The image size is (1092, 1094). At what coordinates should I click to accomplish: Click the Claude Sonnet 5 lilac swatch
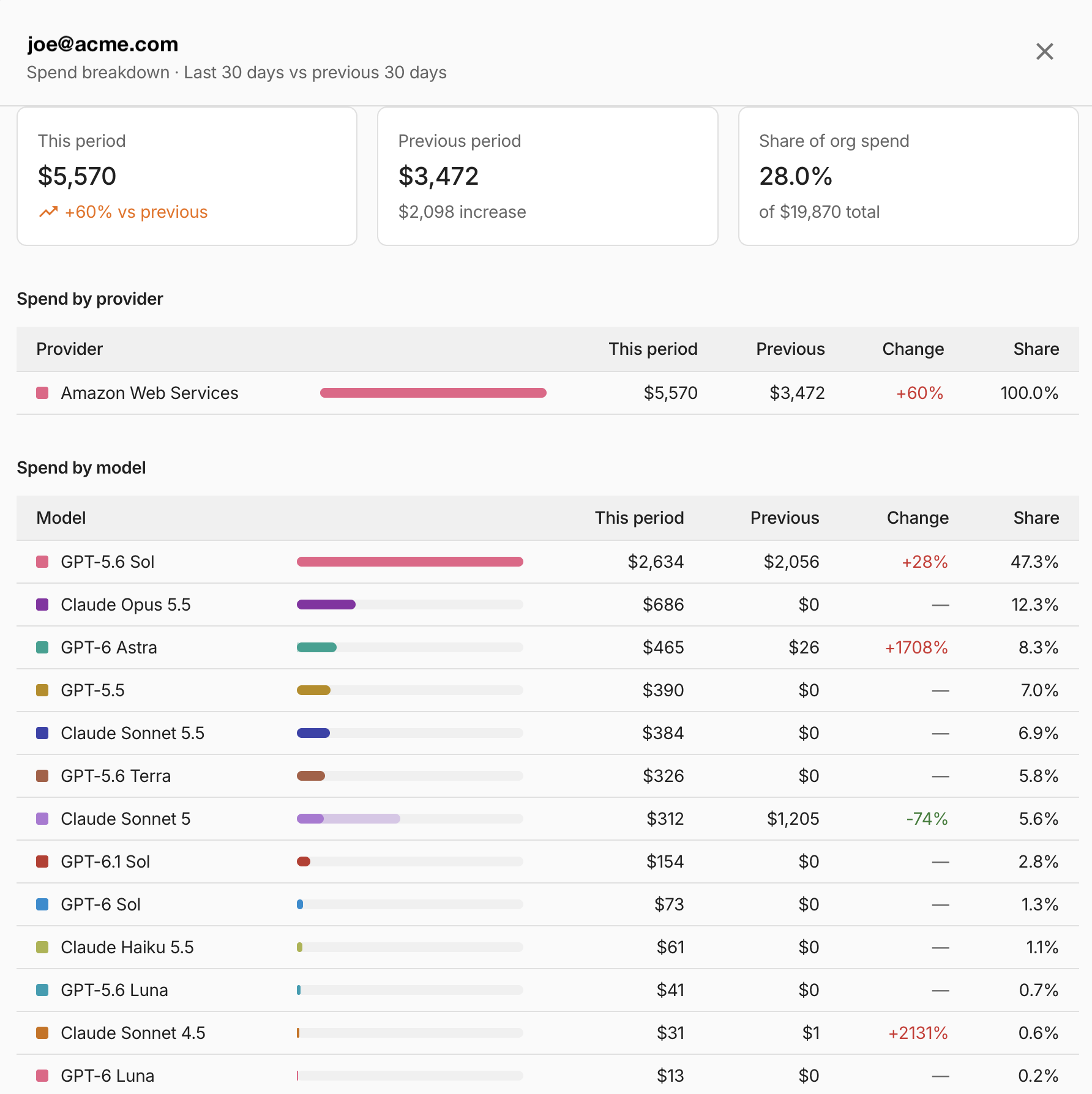(42, 819)
